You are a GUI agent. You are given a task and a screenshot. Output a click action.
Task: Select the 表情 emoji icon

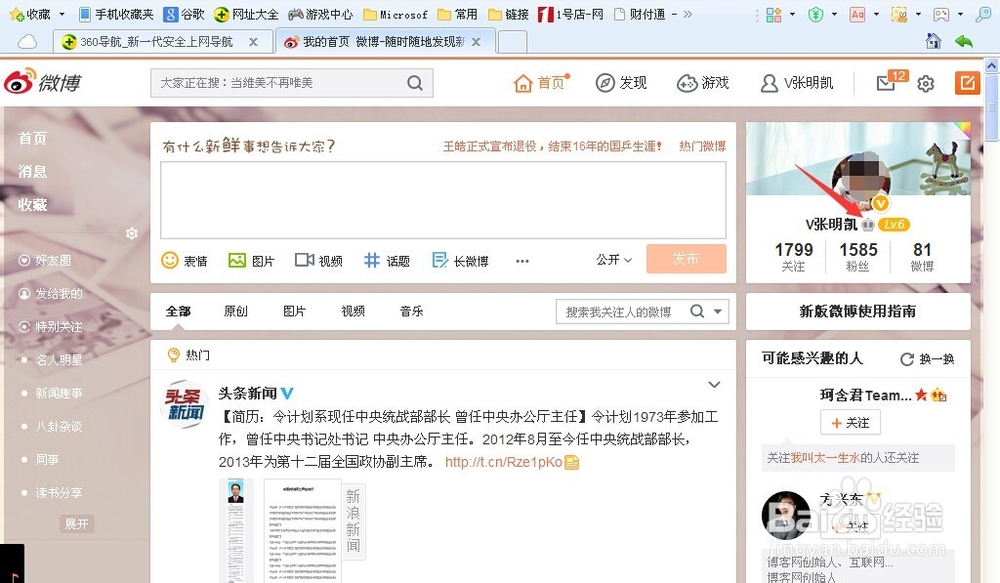(x=170, y=260)
